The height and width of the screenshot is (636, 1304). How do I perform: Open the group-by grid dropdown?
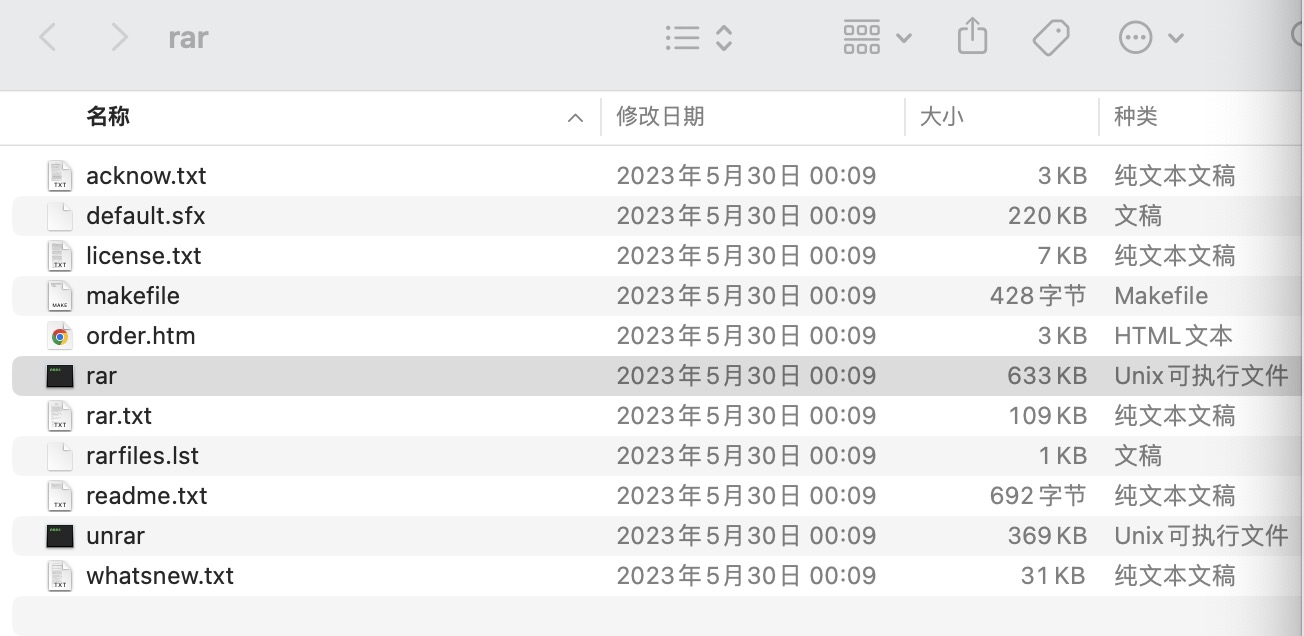click(x=877, y=38)
